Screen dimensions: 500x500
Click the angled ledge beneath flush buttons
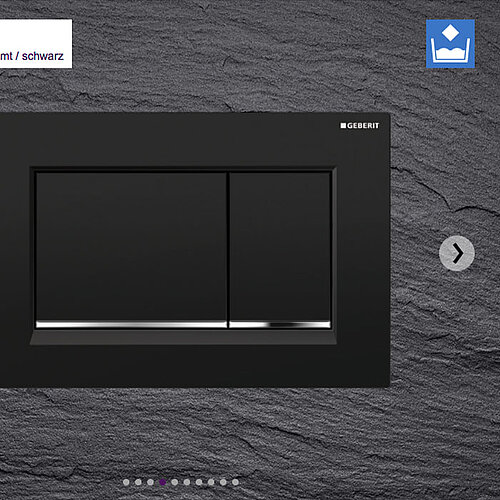183,337
